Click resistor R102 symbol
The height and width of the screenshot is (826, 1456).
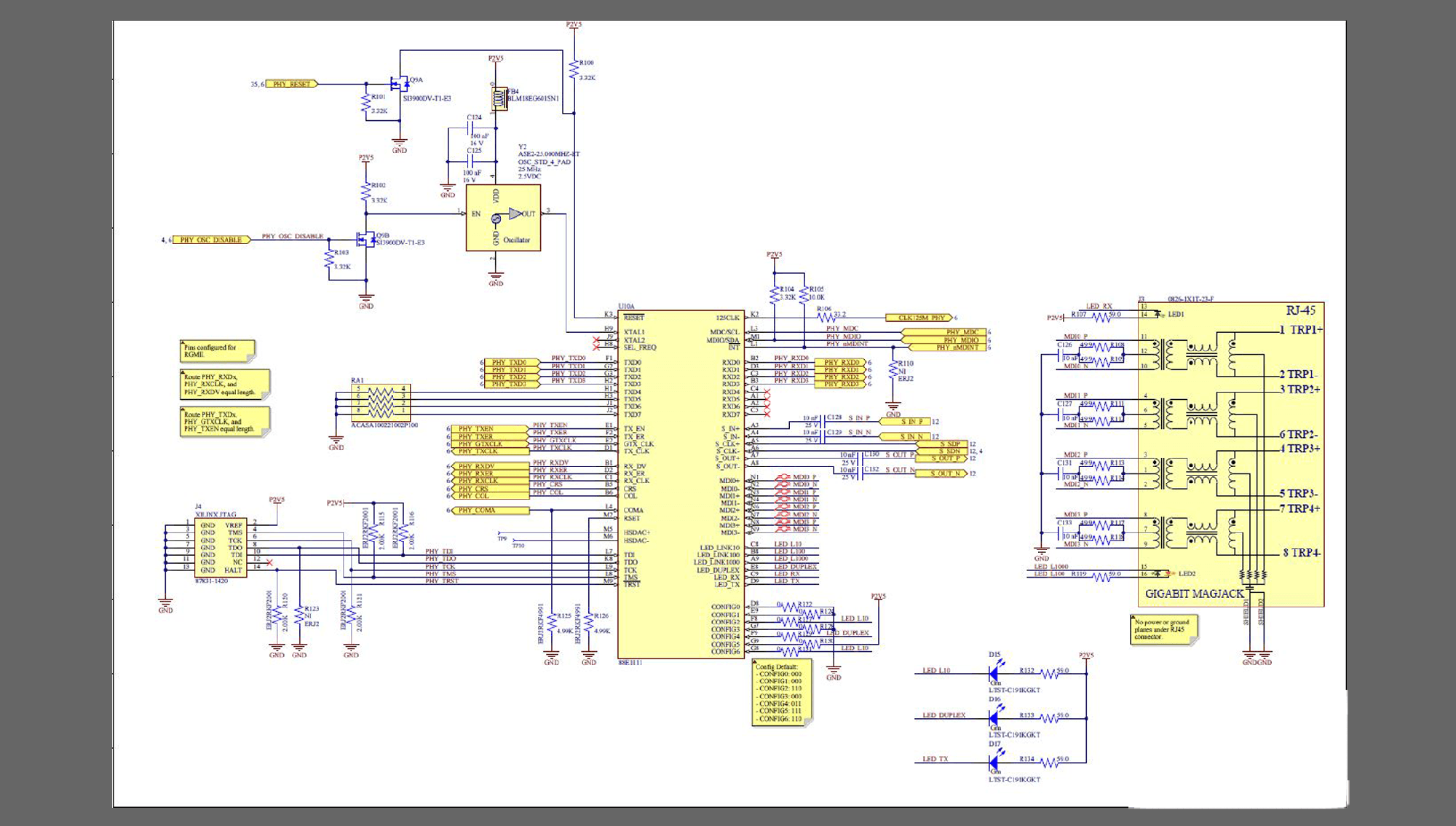click(366, 193)
